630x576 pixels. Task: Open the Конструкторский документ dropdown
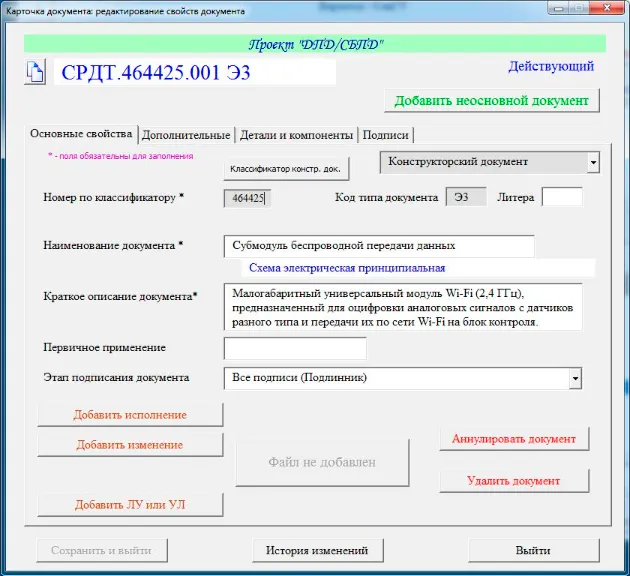click(593, 162)
